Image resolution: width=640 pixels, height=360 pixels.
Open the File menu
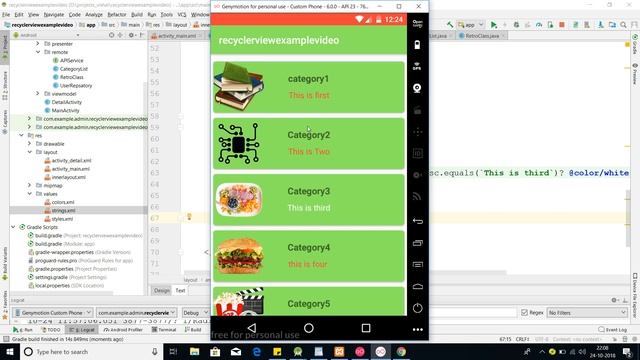click(6, 14)
